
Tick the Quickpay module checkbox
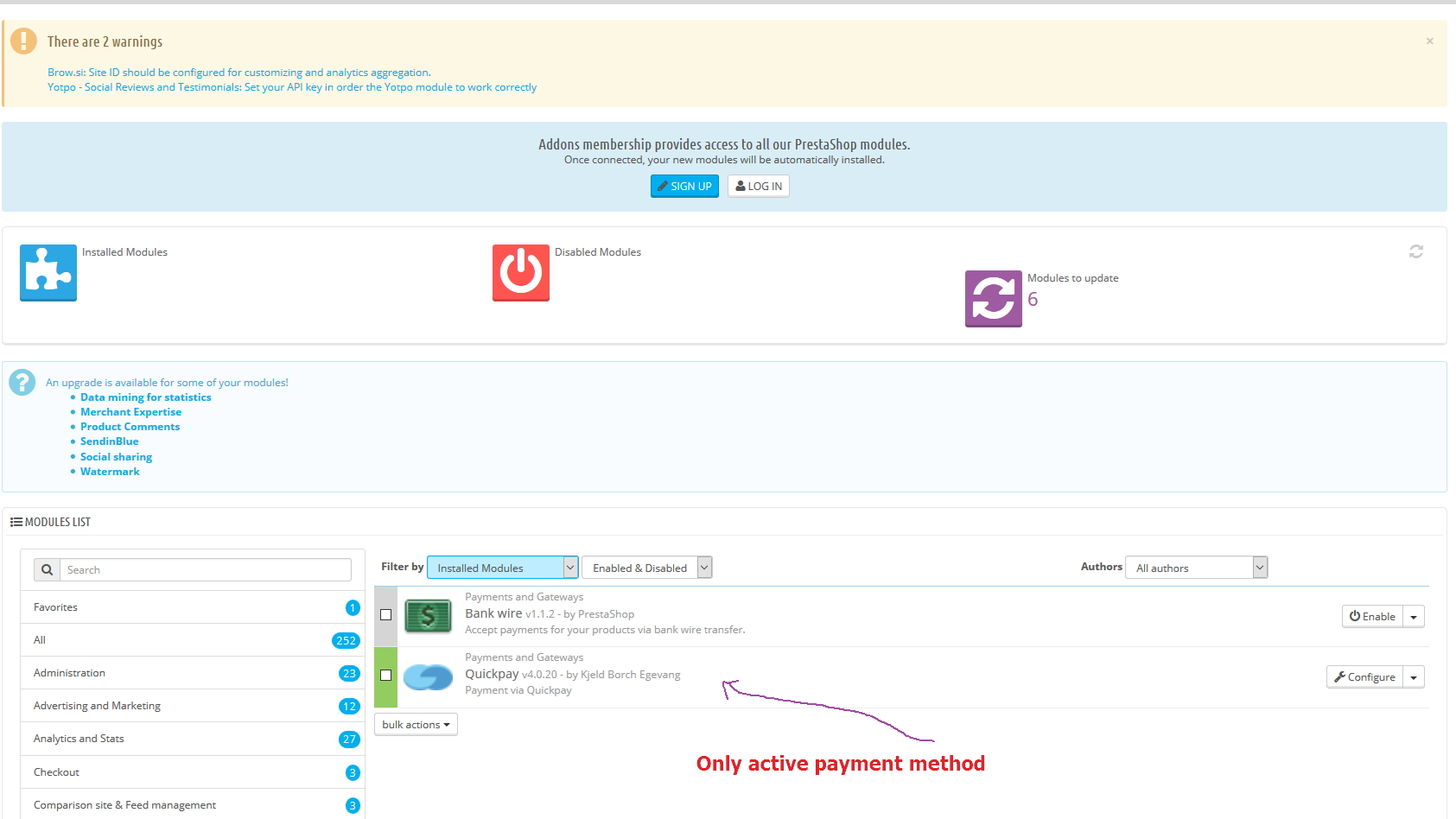pyautogui.click(x=386, y=676)
